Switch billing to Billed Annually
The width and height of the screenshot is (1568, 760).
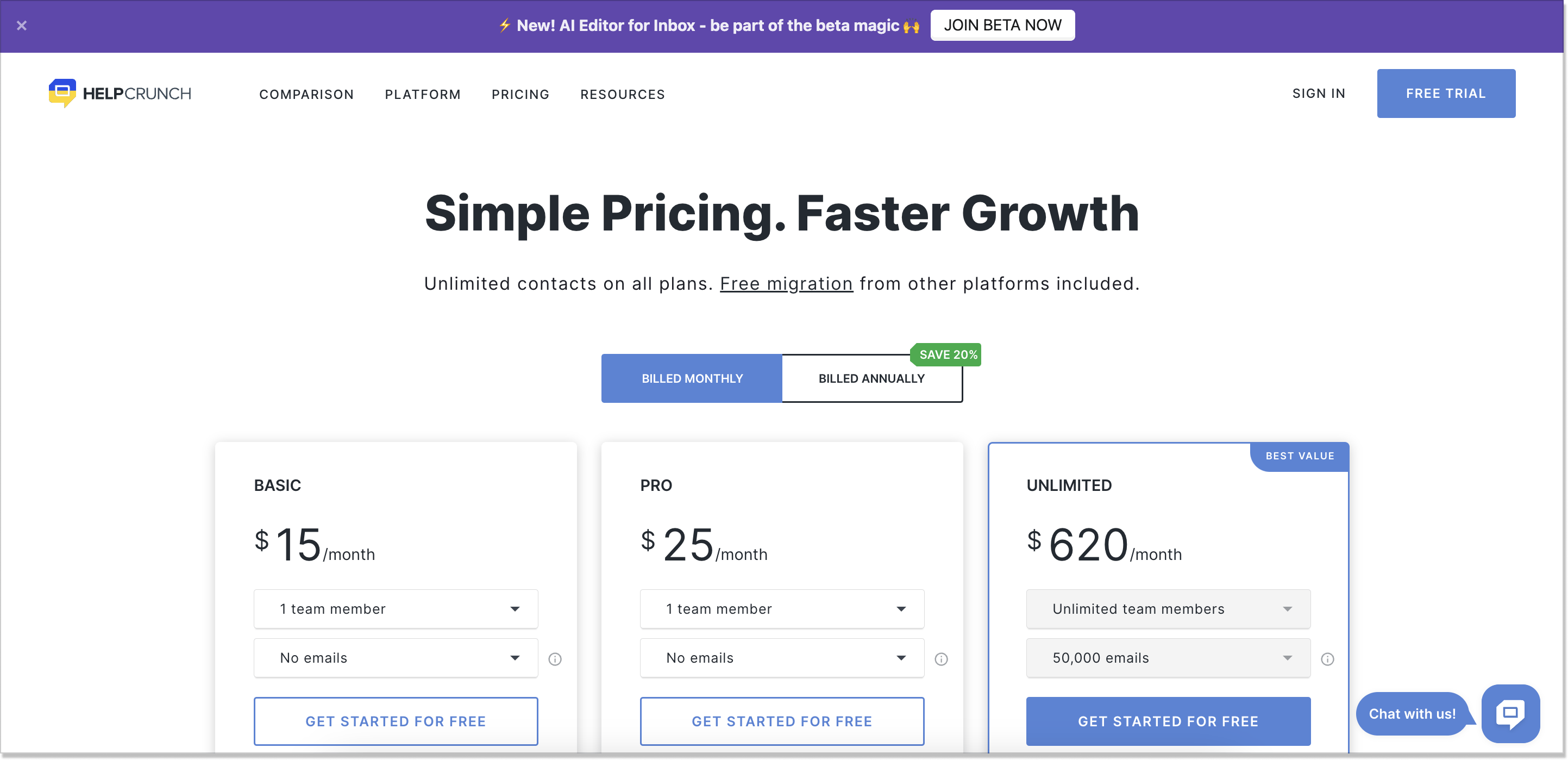coord(871,378)
